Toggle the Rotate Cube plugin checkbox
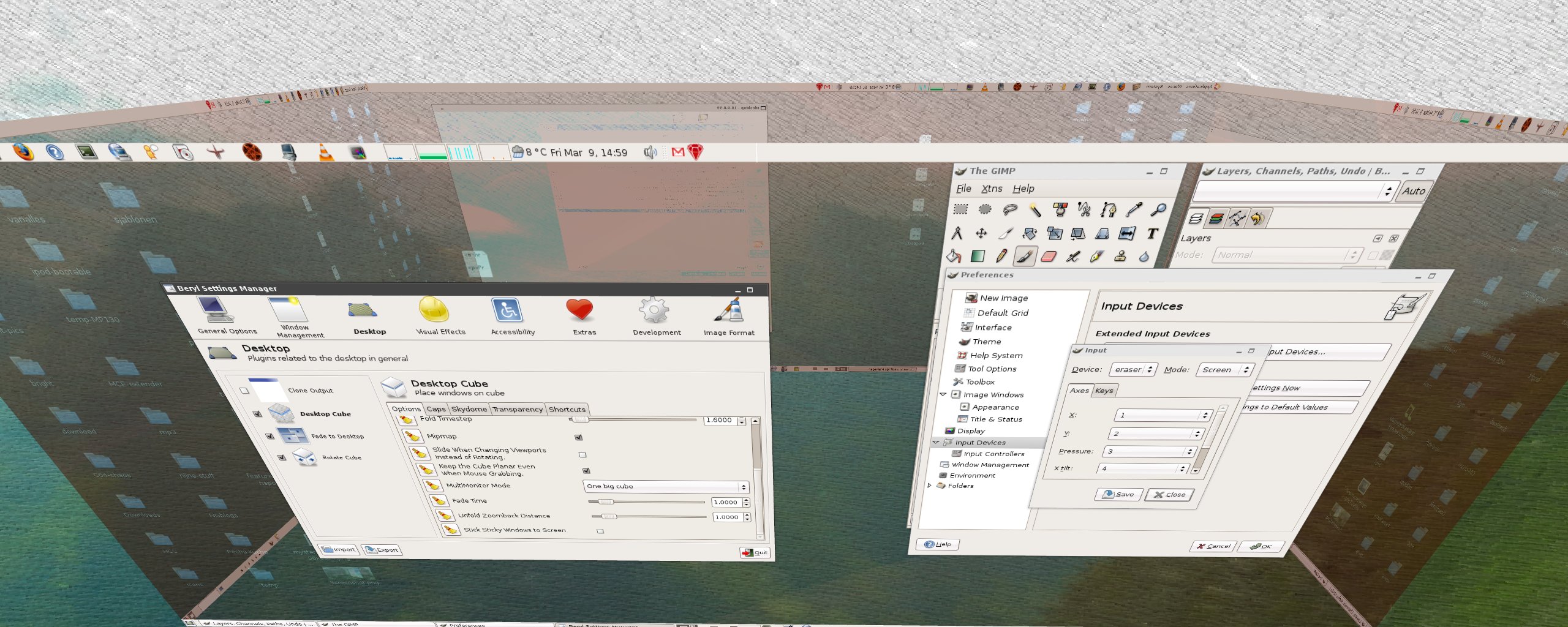The image size is (1568, 627). pyautogui.click(x=282, y=457)
